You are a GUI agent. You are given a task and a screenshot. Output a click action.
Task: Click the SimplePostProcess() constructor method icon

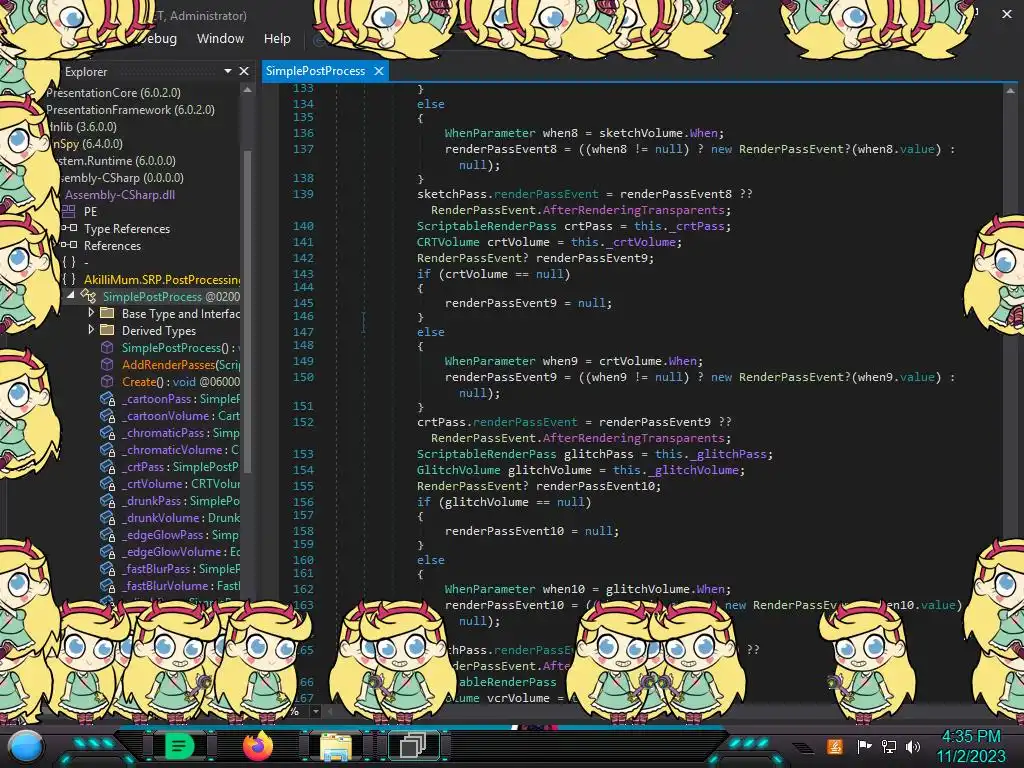pos(107,347)
